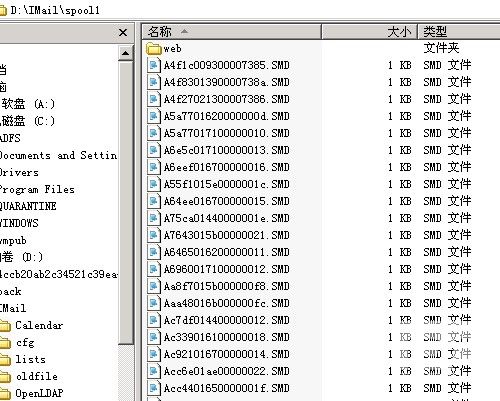
Task: Open the web folder icon
Action: 154,49
